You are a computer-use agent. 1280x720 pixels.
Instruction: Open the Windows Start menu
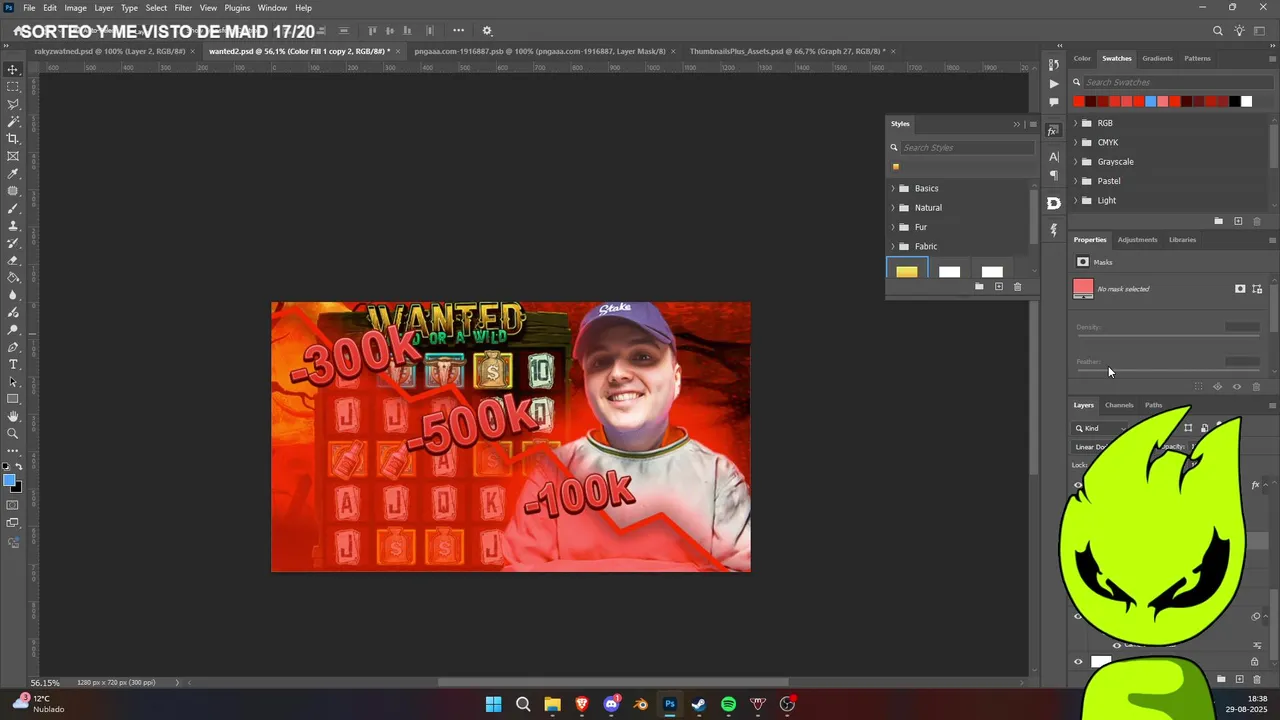point(493,704)
